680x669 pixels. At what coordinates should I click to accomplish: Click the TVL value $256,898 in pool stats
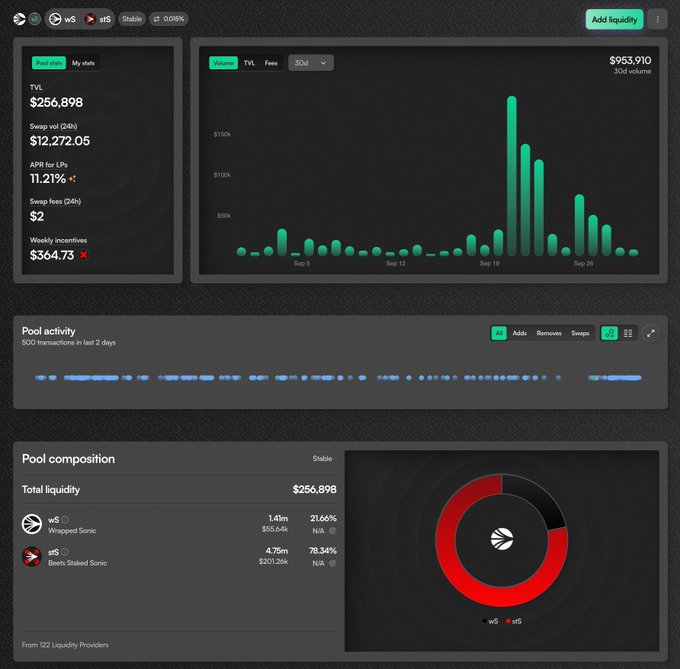point(56,102)
